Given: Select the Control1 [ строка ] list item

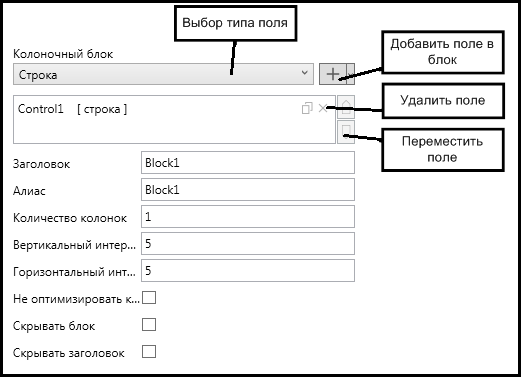Looking at the screenshot, I should (174, 109).
